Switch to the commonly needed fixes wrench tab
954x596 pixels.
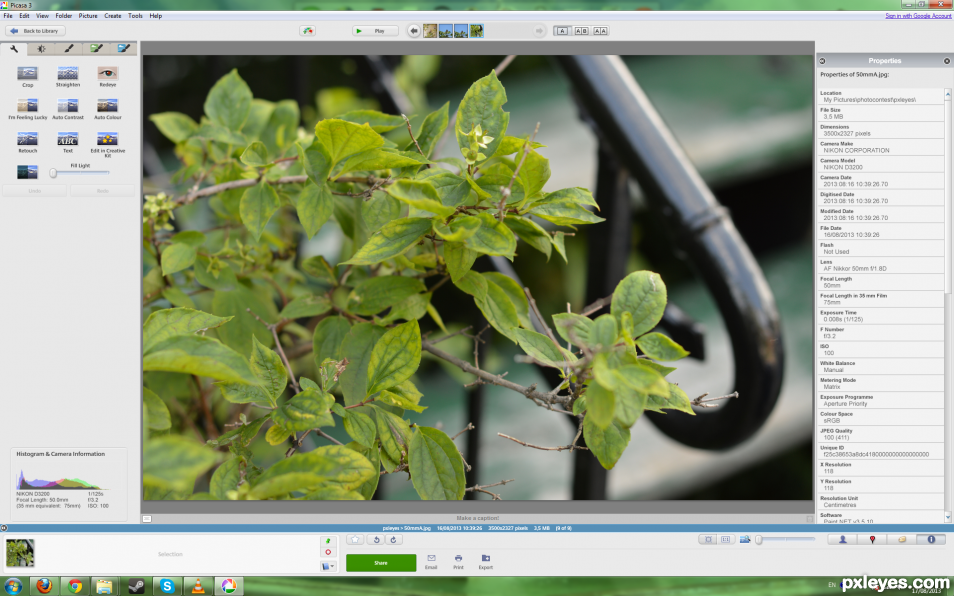click(x=14, y=49)
